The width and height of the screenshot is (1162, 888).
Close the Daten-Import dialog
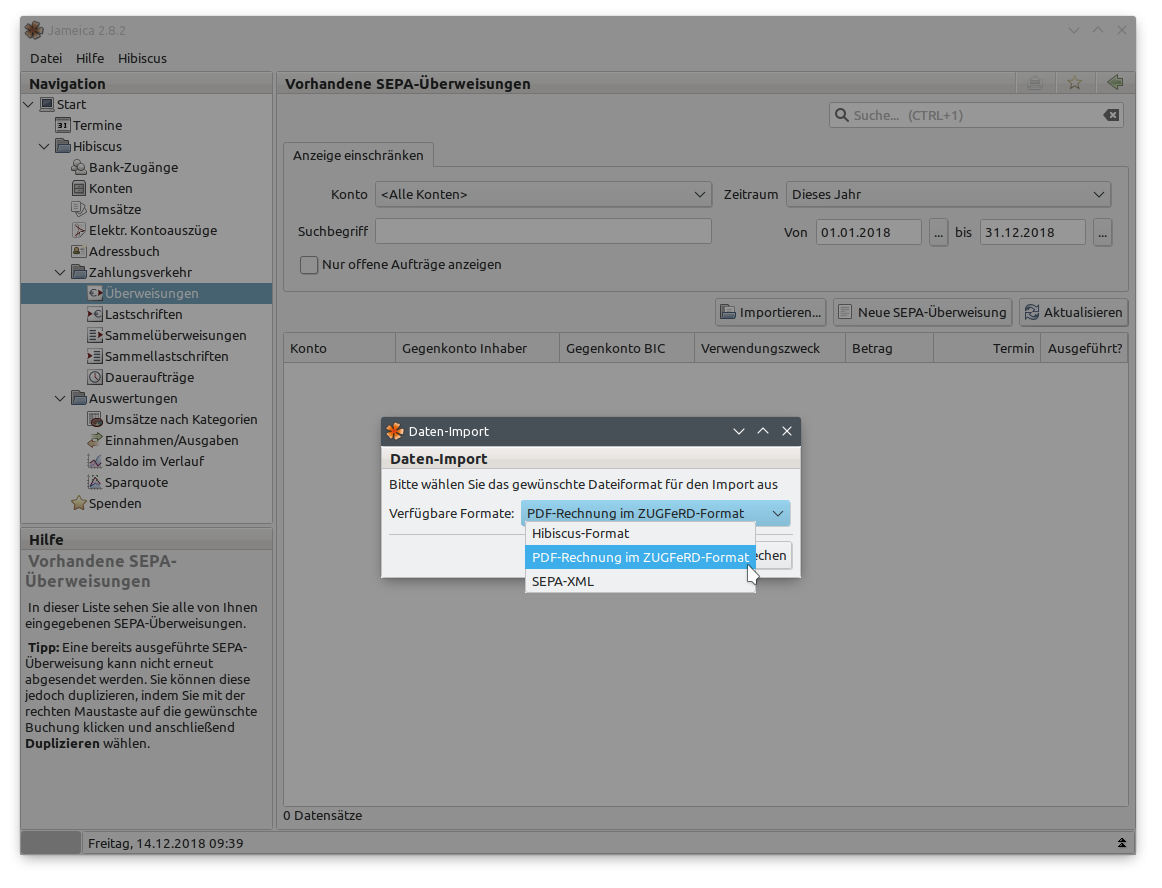tap(787, 431)
